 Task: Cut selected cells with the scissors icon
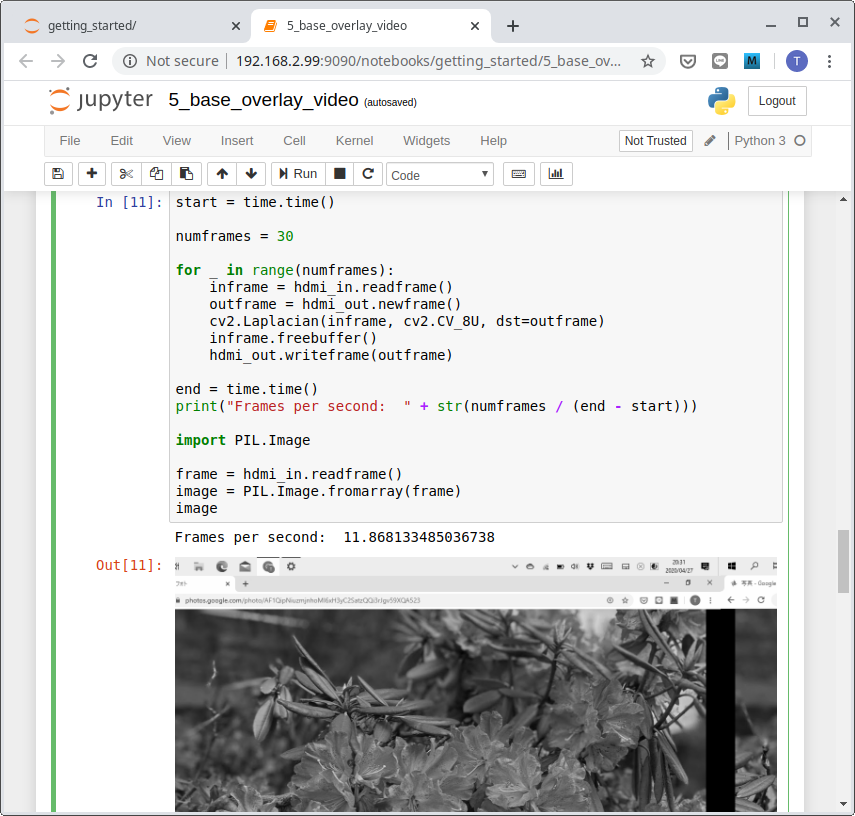click(126, 174)
